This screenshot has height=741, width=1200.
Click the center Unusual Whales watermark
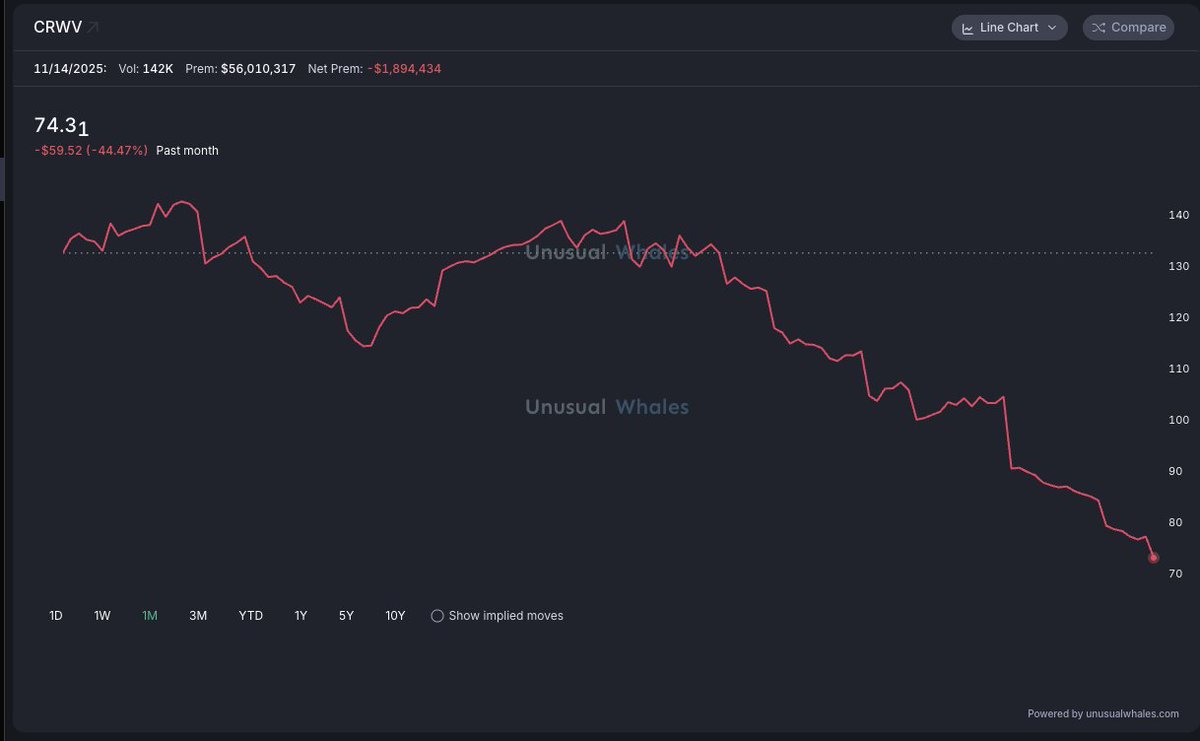(x=607, y=407)
